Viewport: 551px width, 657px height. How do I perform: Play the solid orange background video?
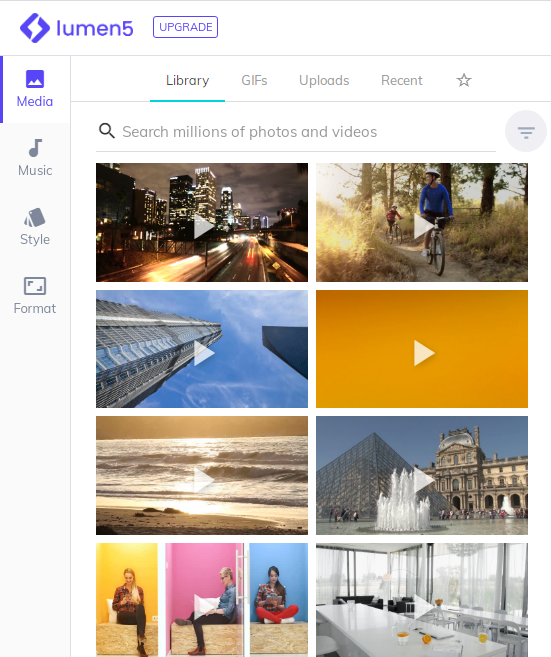click(x=422, y=349)
